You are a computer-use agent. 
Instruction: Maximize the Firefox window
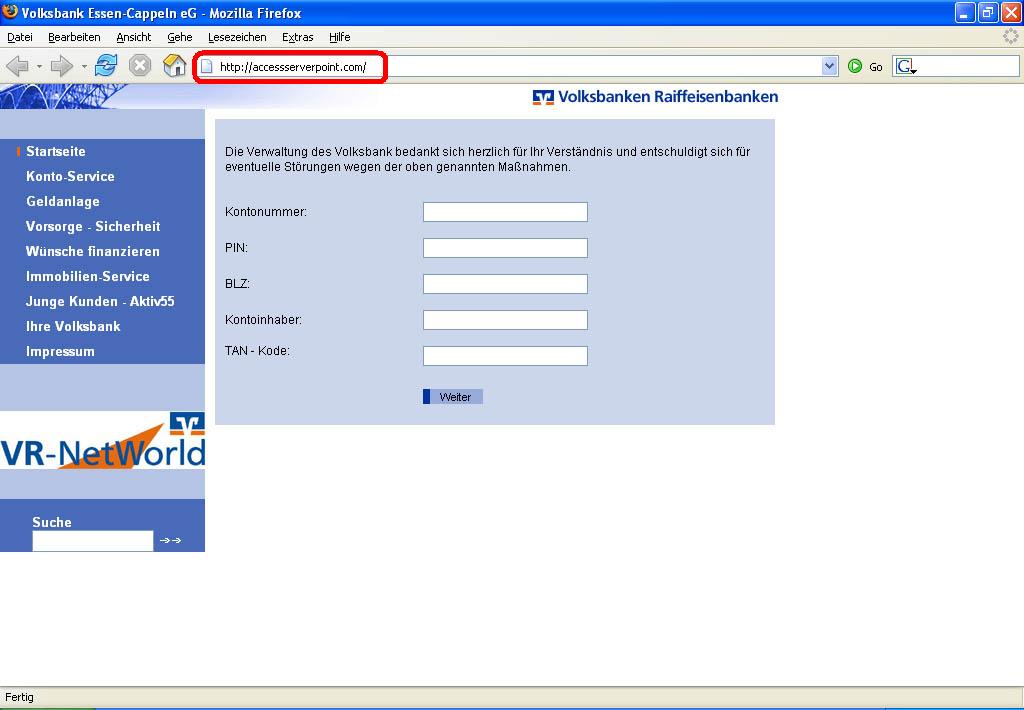(x=988, y=12)
